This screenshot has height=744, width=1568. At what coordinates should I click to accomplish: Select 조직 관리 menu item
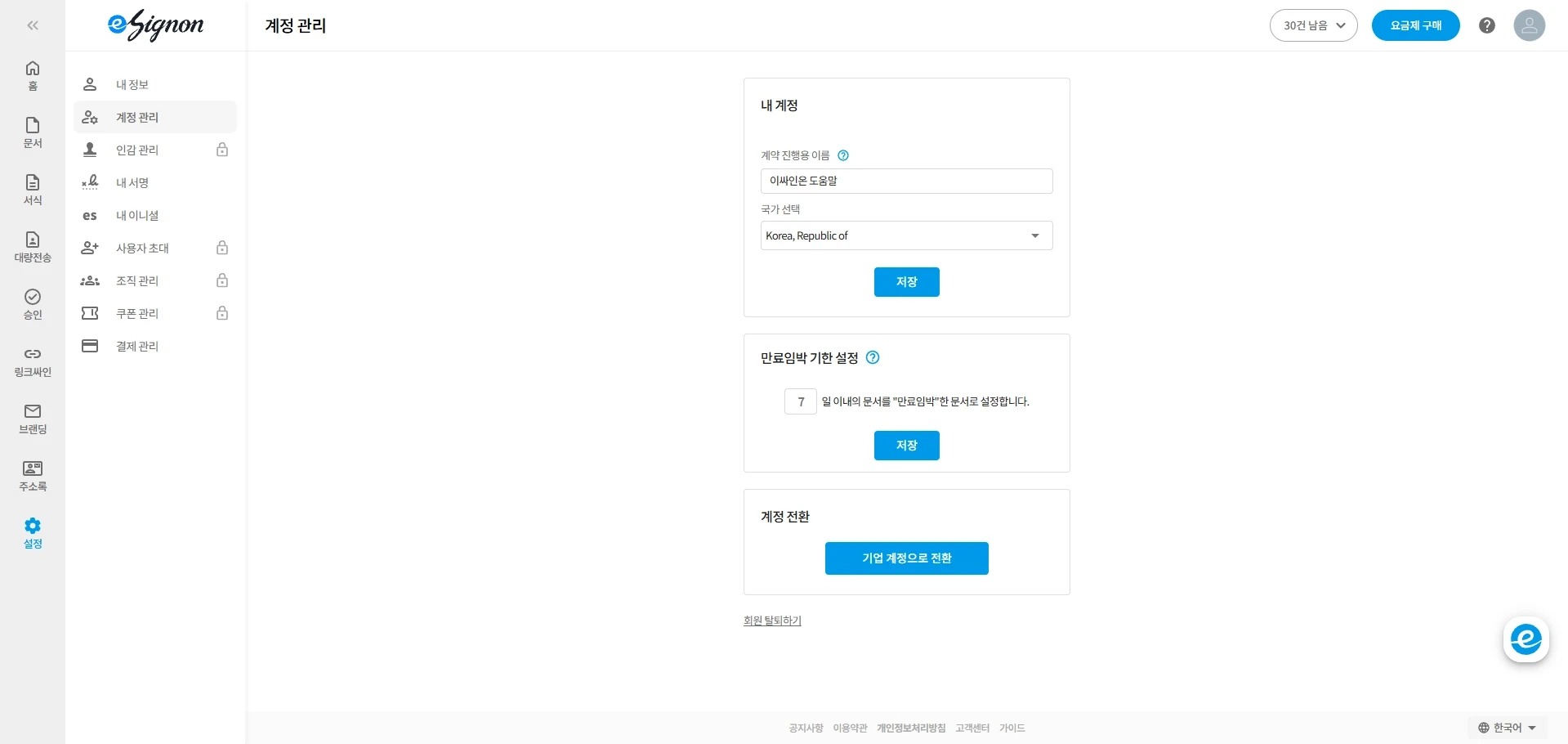[155, 280]
